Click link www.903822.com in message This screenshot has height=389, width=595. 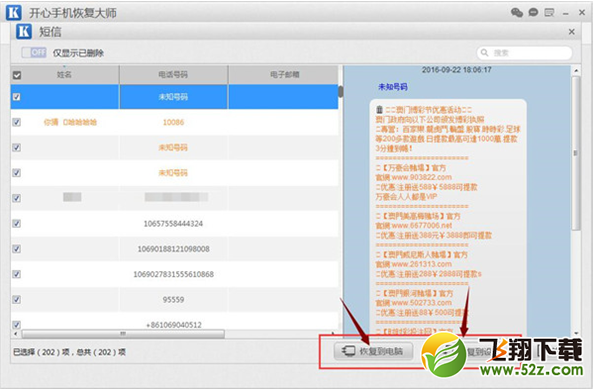point(422,177)
